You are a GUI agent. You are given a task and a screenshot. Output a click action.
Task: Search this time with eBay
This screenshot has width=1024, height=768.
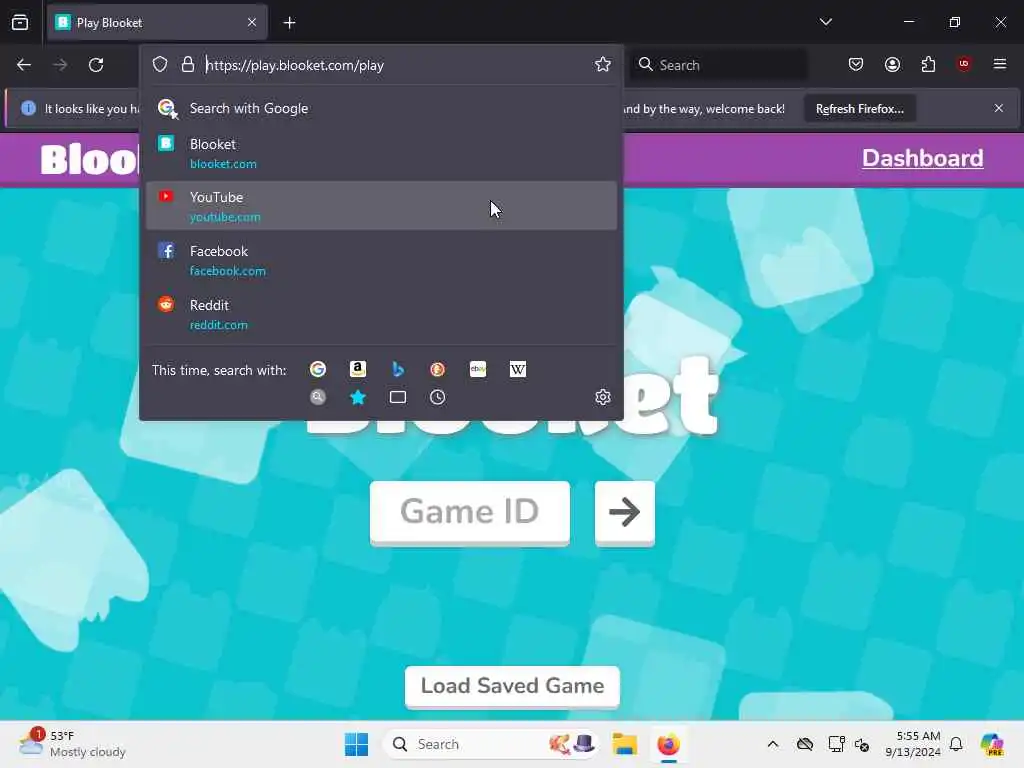(477, 370)
